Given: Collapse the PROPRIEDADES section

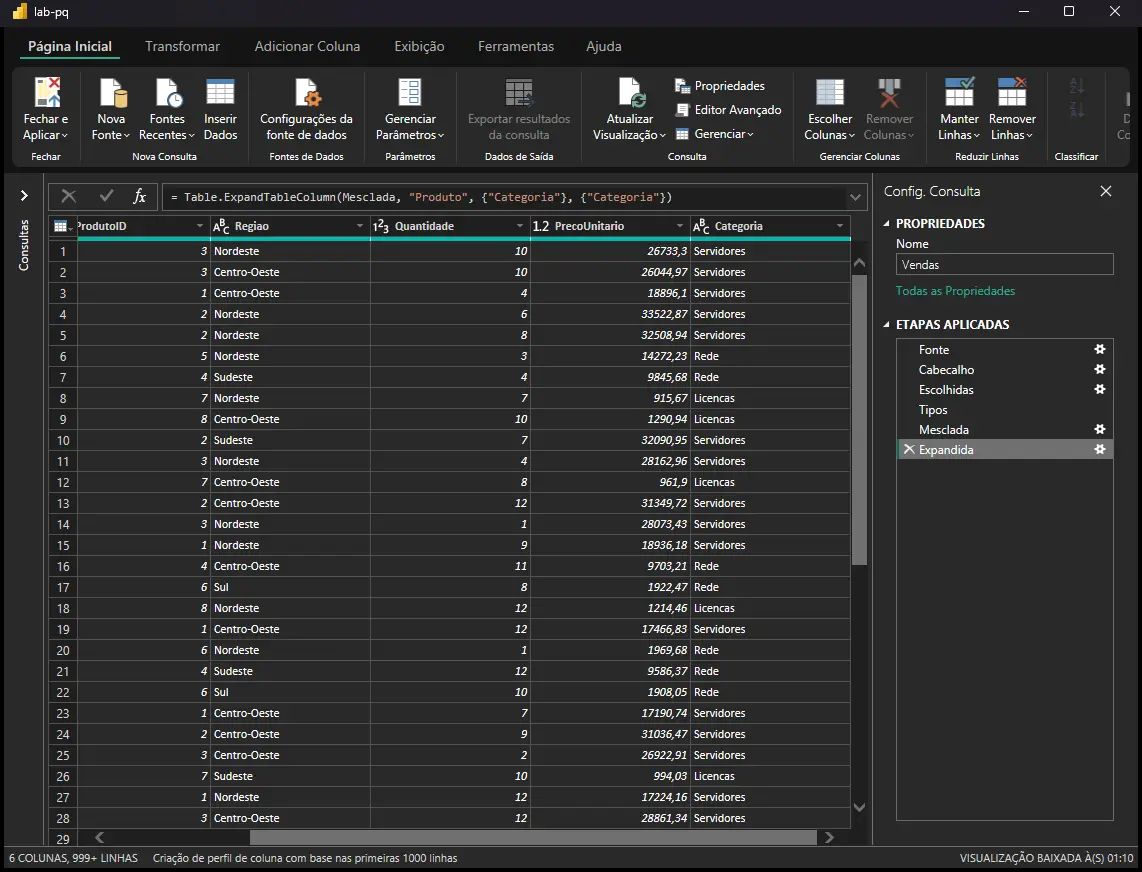Looking at the screenshot, I should point(886,224).
